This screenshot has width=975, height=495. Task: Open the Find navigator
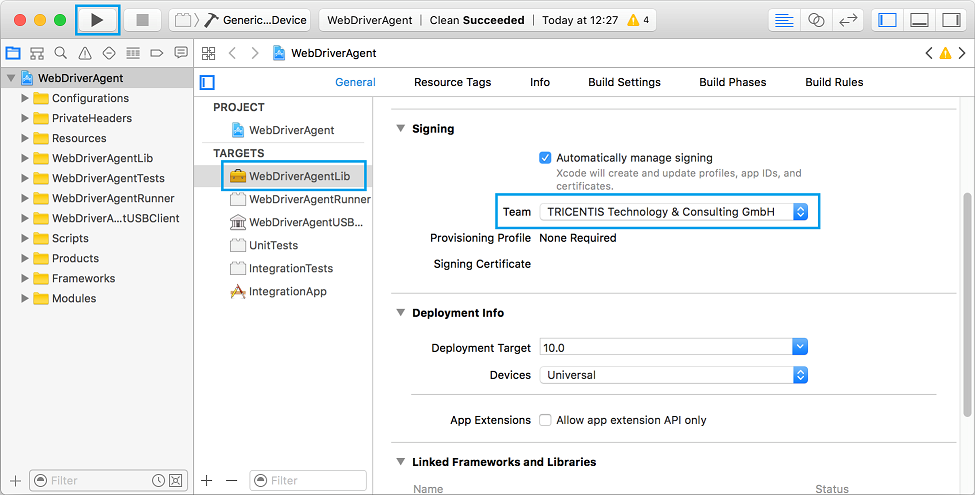point(60,53)
